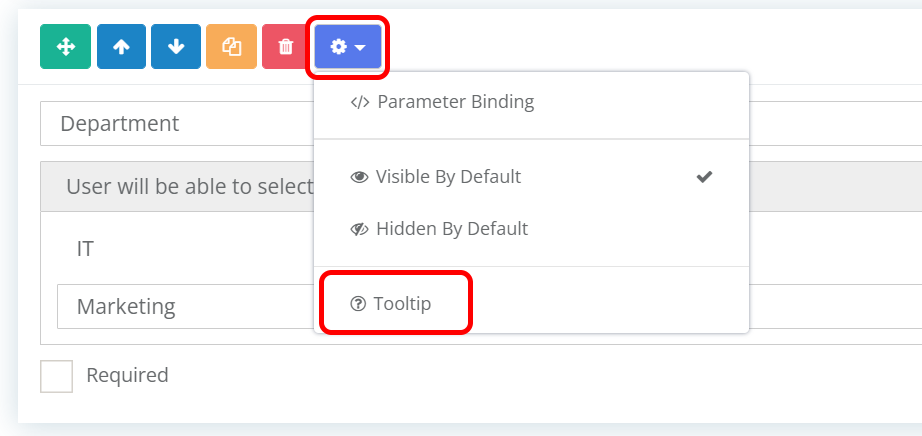Choose Hidden By Default option

pos(531,228)
